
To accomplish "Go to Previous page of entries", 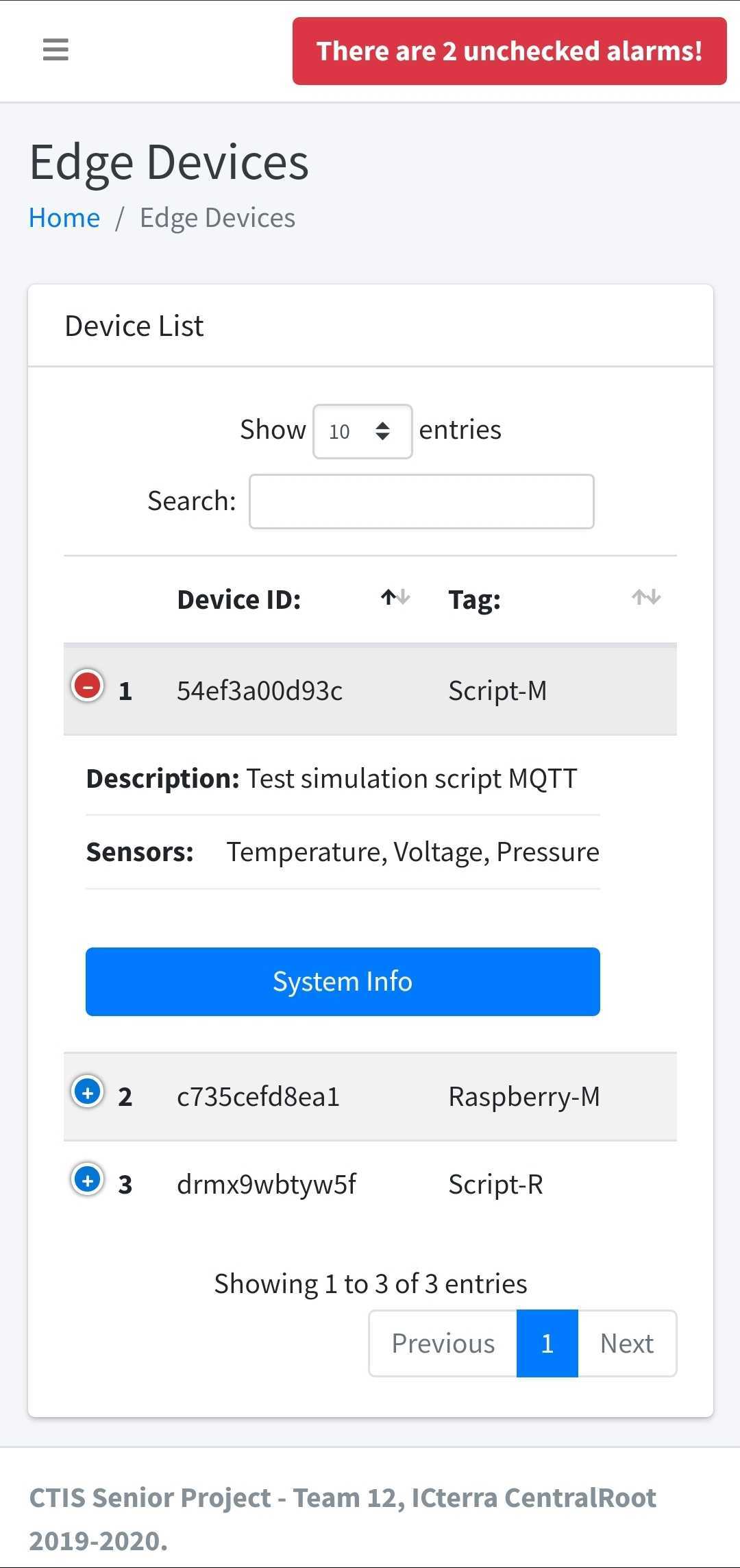I will pyautogui.click(x=443, y=1343).
